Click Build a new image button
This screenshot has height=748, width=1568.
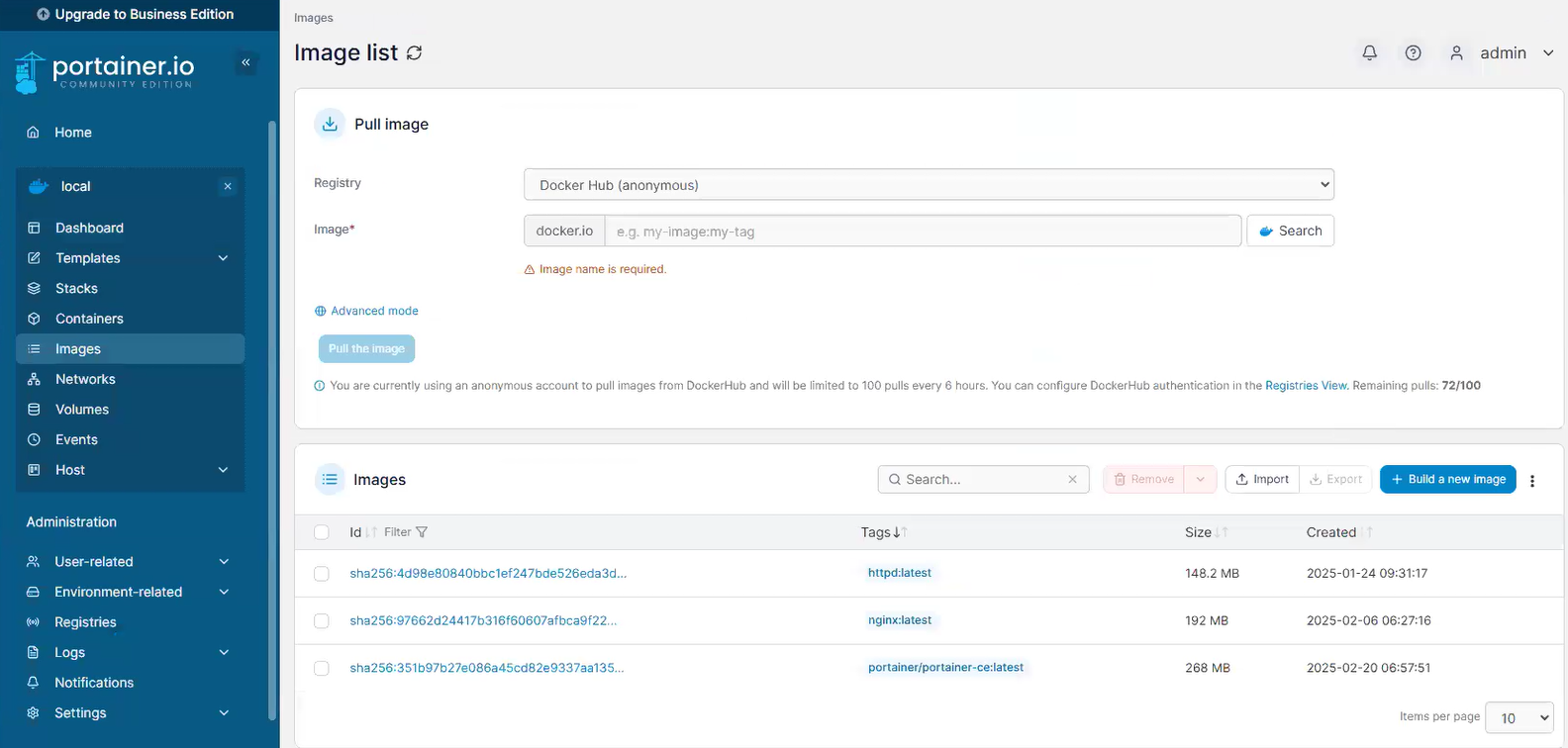[x=1447, y=480]
